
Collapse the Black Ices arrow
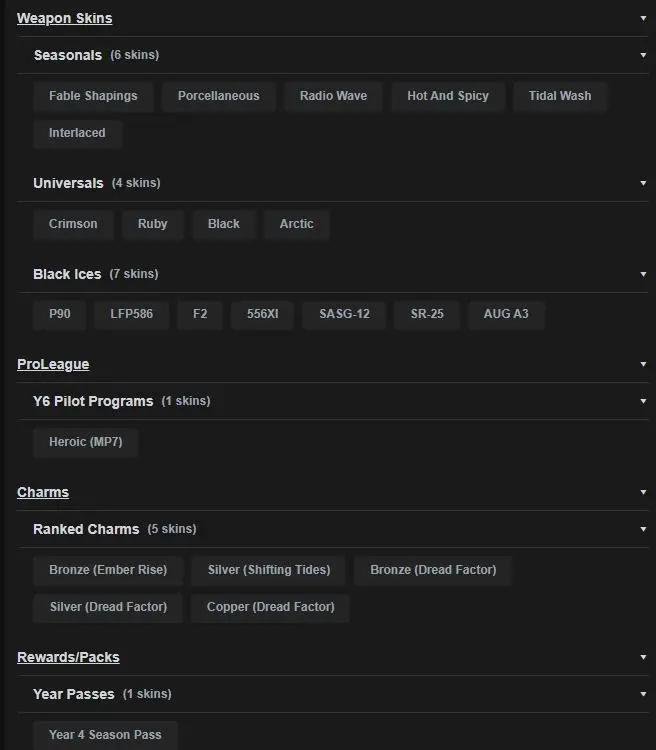click(x=643, y=274)
